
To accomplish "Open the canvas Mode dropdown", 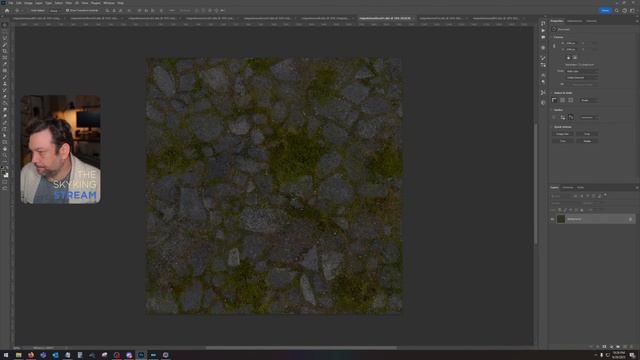I will tap(582, 71).
